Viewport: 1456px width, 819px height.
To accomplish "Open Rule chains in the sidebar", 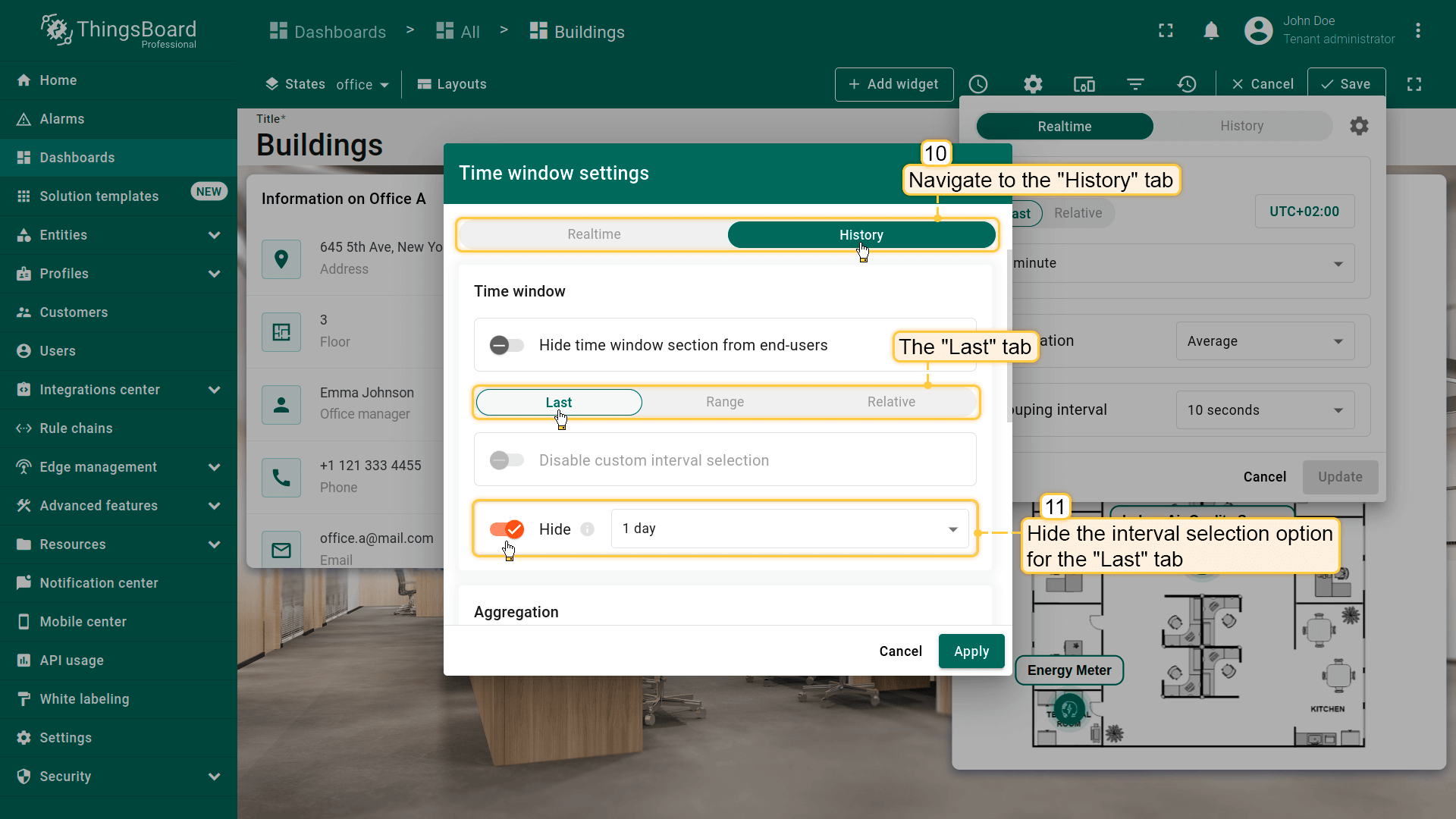I will (76, 428).
